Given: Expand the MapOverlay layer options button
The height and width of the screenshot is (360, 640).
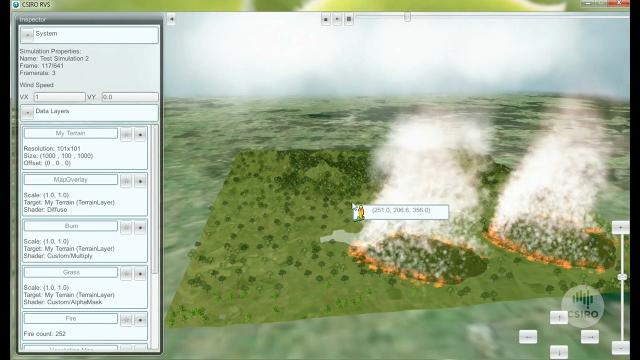Looking at the screenshot, I should (x=126, y=181).
